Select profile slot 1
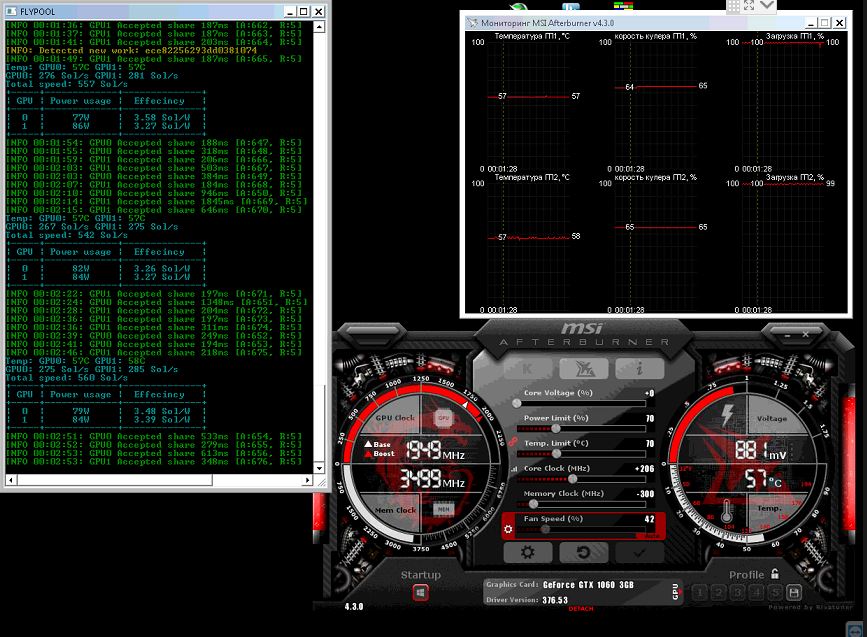Screen dimensions: 867x637 [x=700, y=592]
